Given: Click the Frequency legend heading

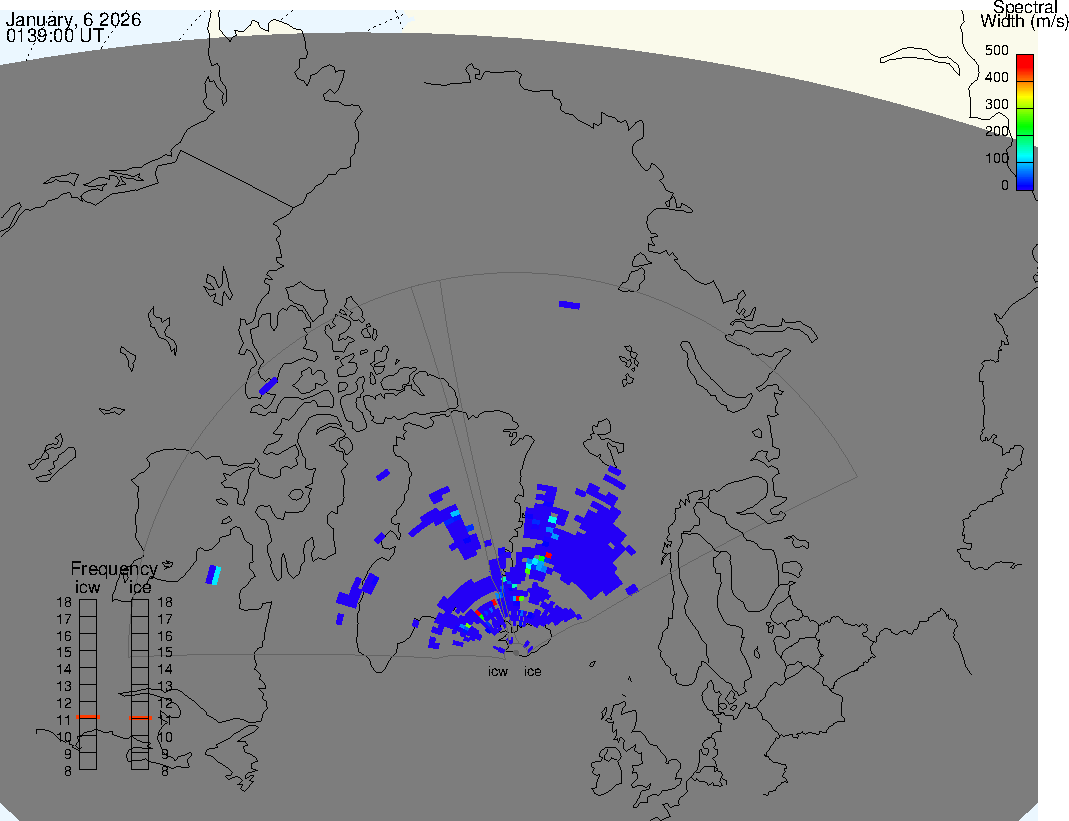Looking at the screenshot, I should pyautogui.click(x=114, y=569).
